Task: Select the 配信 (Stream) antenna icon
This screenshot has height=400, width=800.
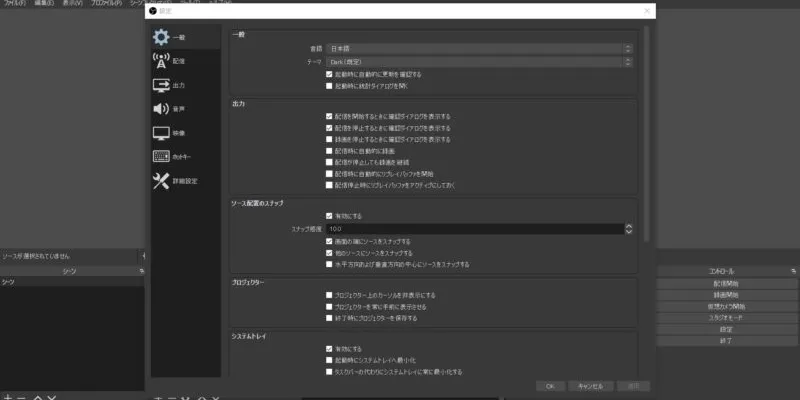Action: pyautogui.click(x=161, y=61)
